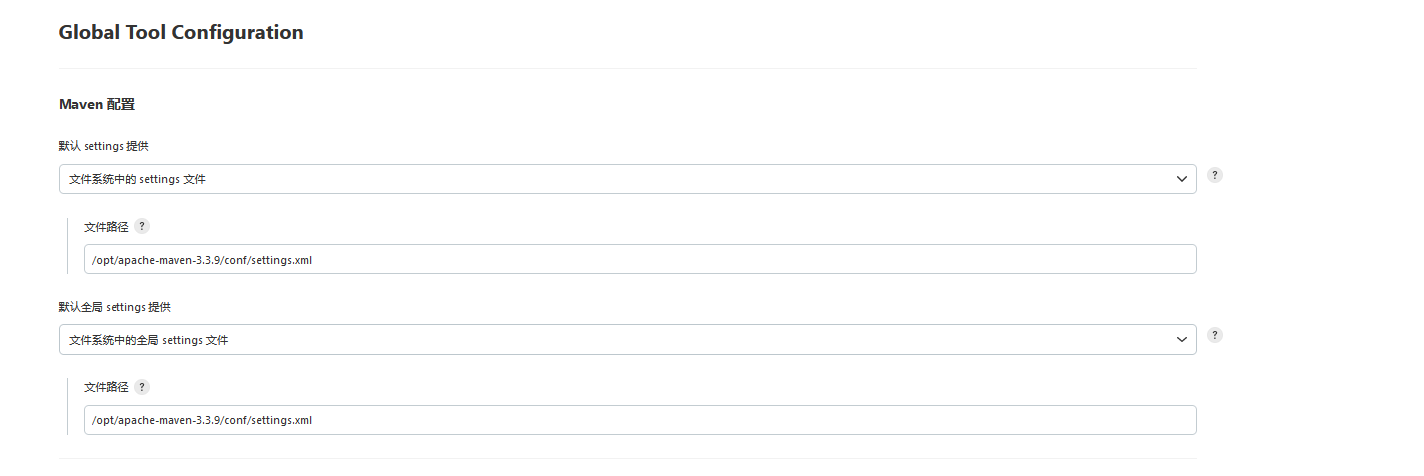Show help for the global settings 文件路径 field
The width and height of the screenshot is (1424, 476).
click(x=142, y=387)
